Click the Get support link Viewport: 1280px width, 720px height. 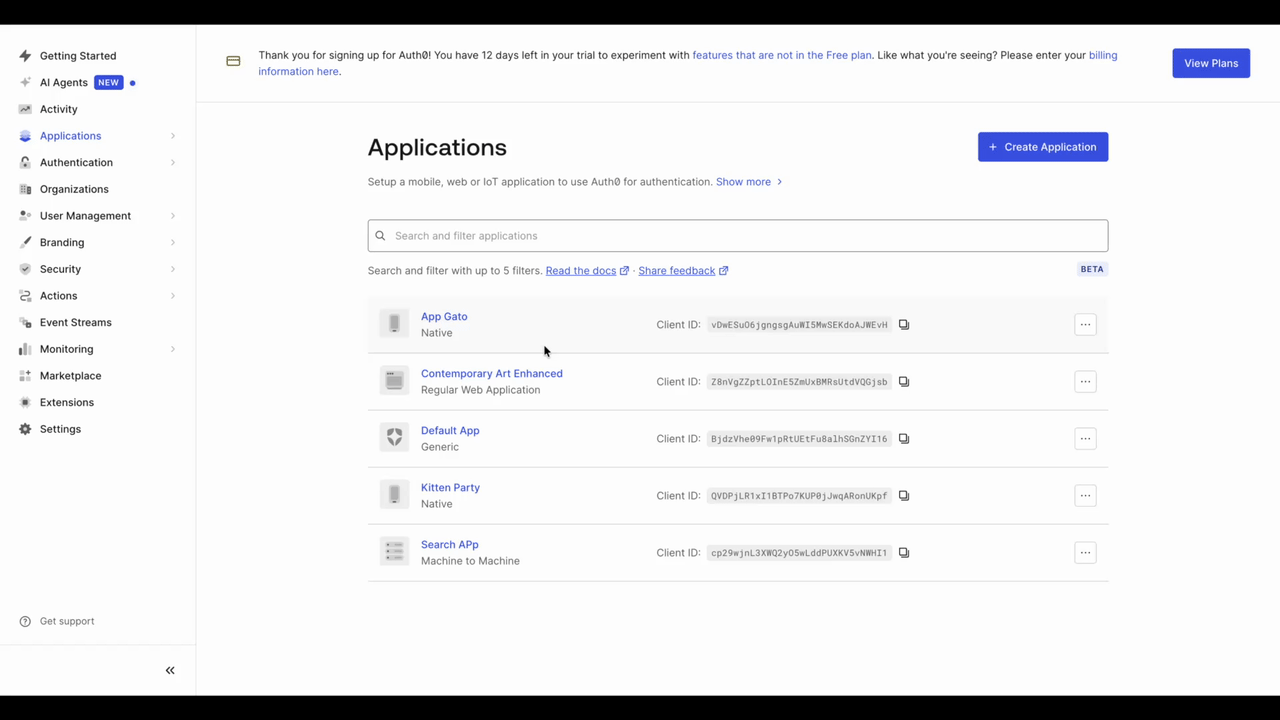[x=67, y=621]
